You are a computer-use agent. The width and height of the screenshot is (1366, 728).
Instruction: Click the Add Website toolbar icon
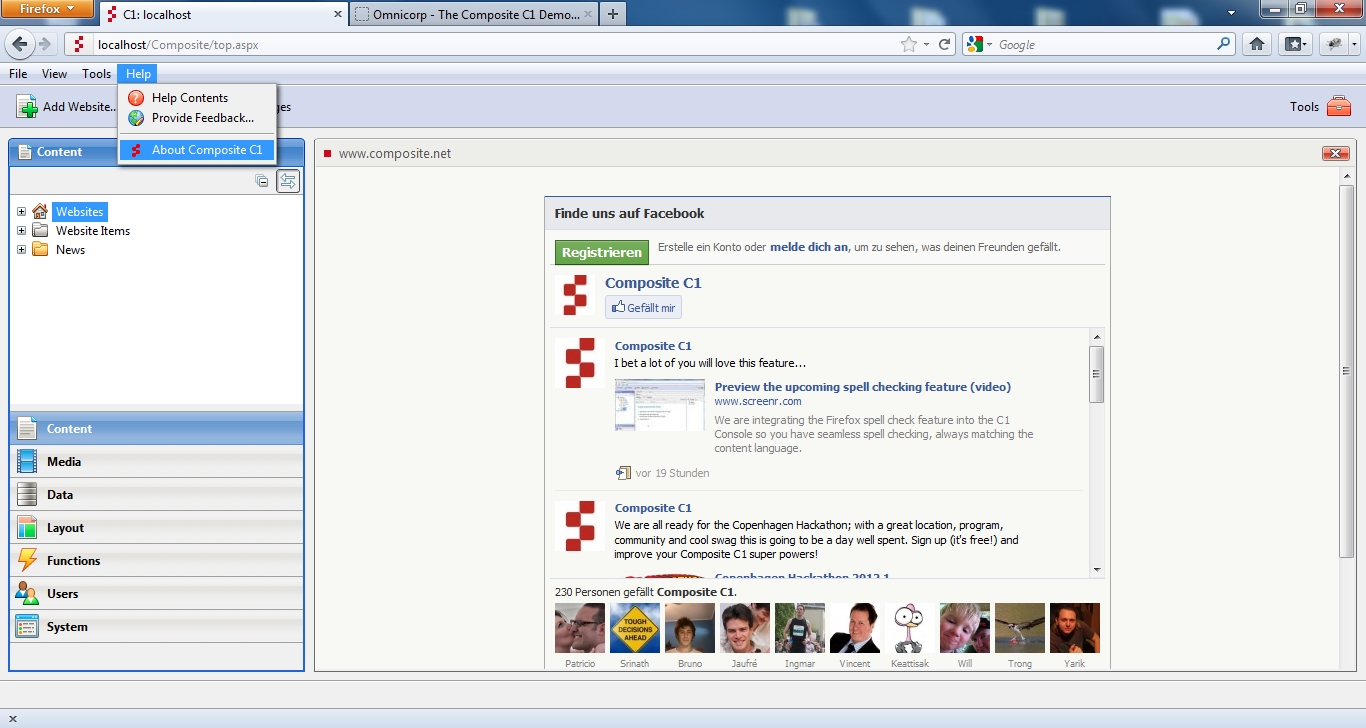[x=27, y=107]
